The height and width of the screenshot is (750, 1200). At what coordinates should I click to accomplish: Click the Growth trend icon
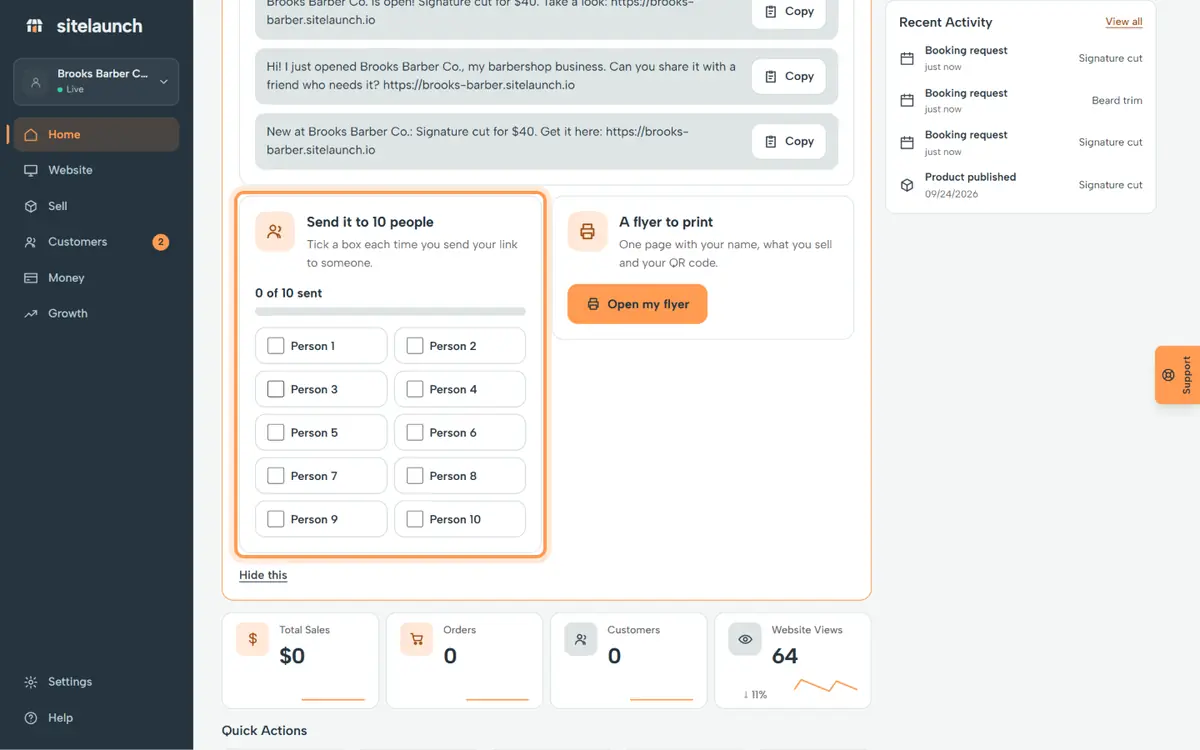(31, 314)
